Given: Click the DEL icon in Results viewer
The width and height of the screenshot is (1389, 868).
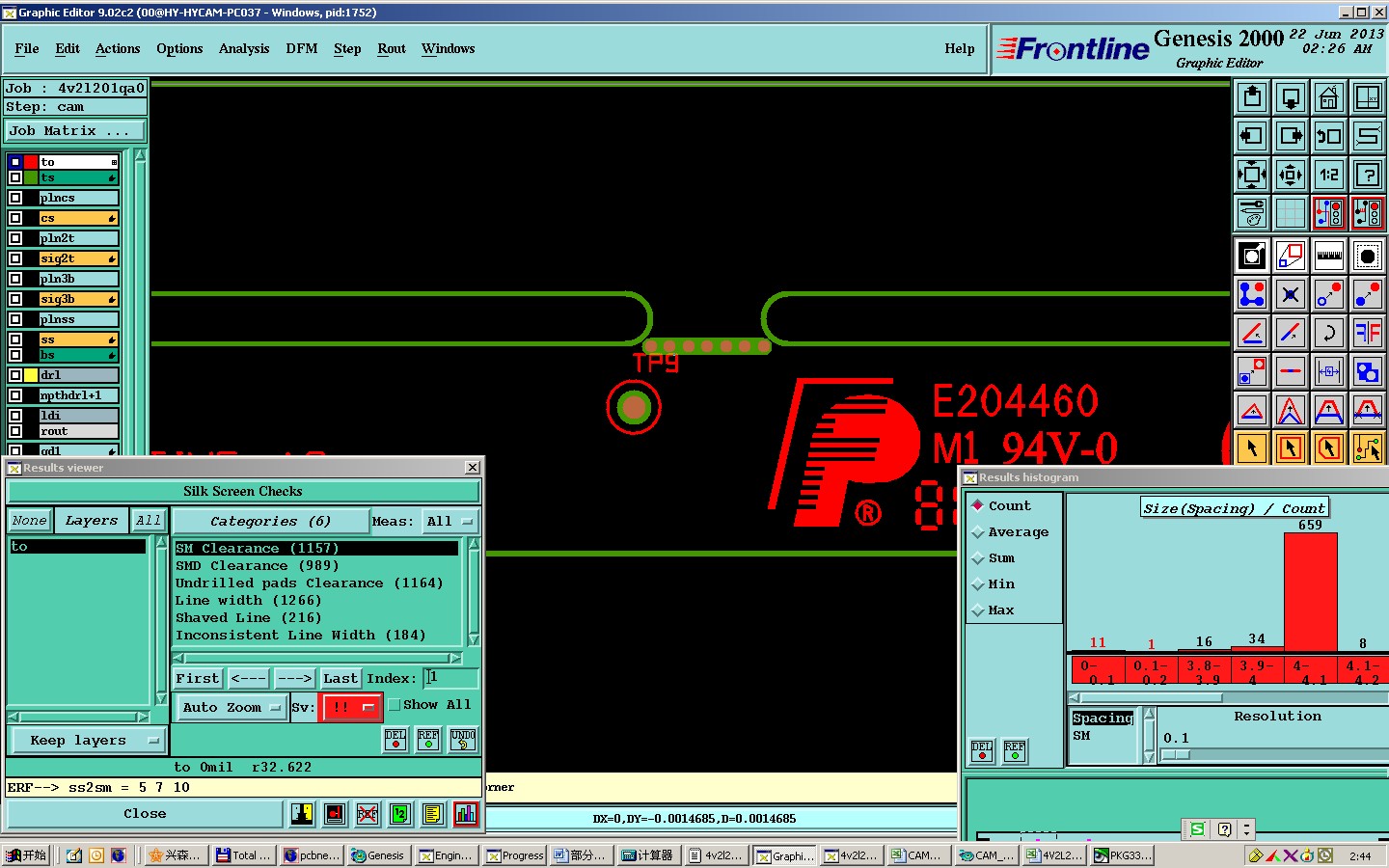Looking at the screenshot, I should pos(395,740).
